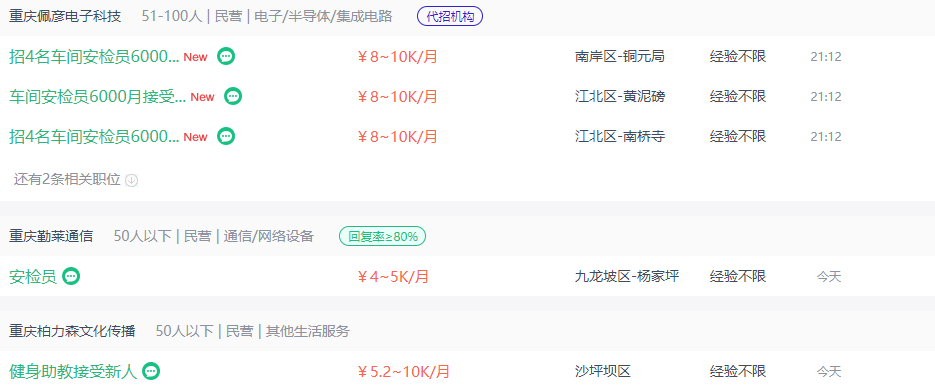Open 车间安检员6000月接受 job in 江北区-黄泥磅
Screen dimensions: 935x390
98,96
